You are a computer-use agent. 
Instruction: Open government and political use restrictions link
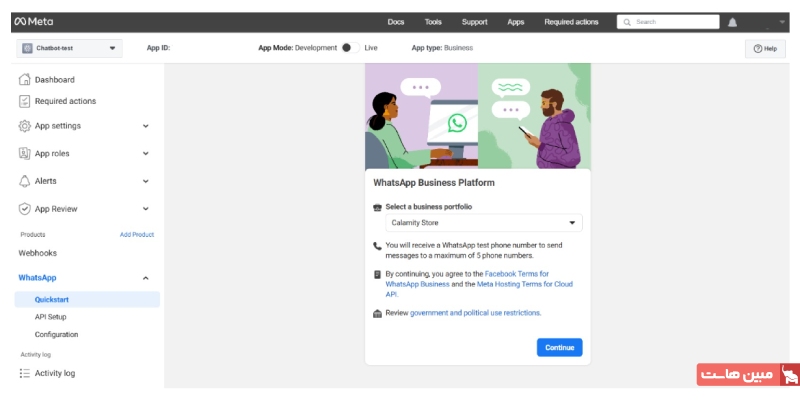(x=475, y=313)
